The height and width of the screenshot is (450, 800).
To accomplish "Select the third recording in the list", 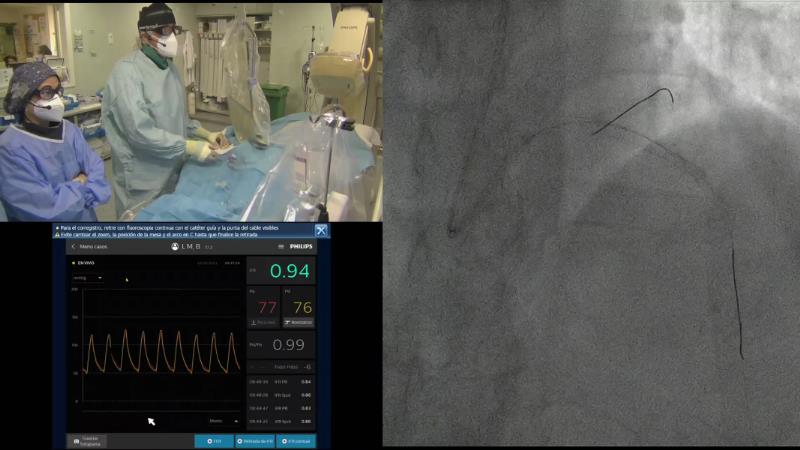I will pyautogui.click(x=280, y=408).
